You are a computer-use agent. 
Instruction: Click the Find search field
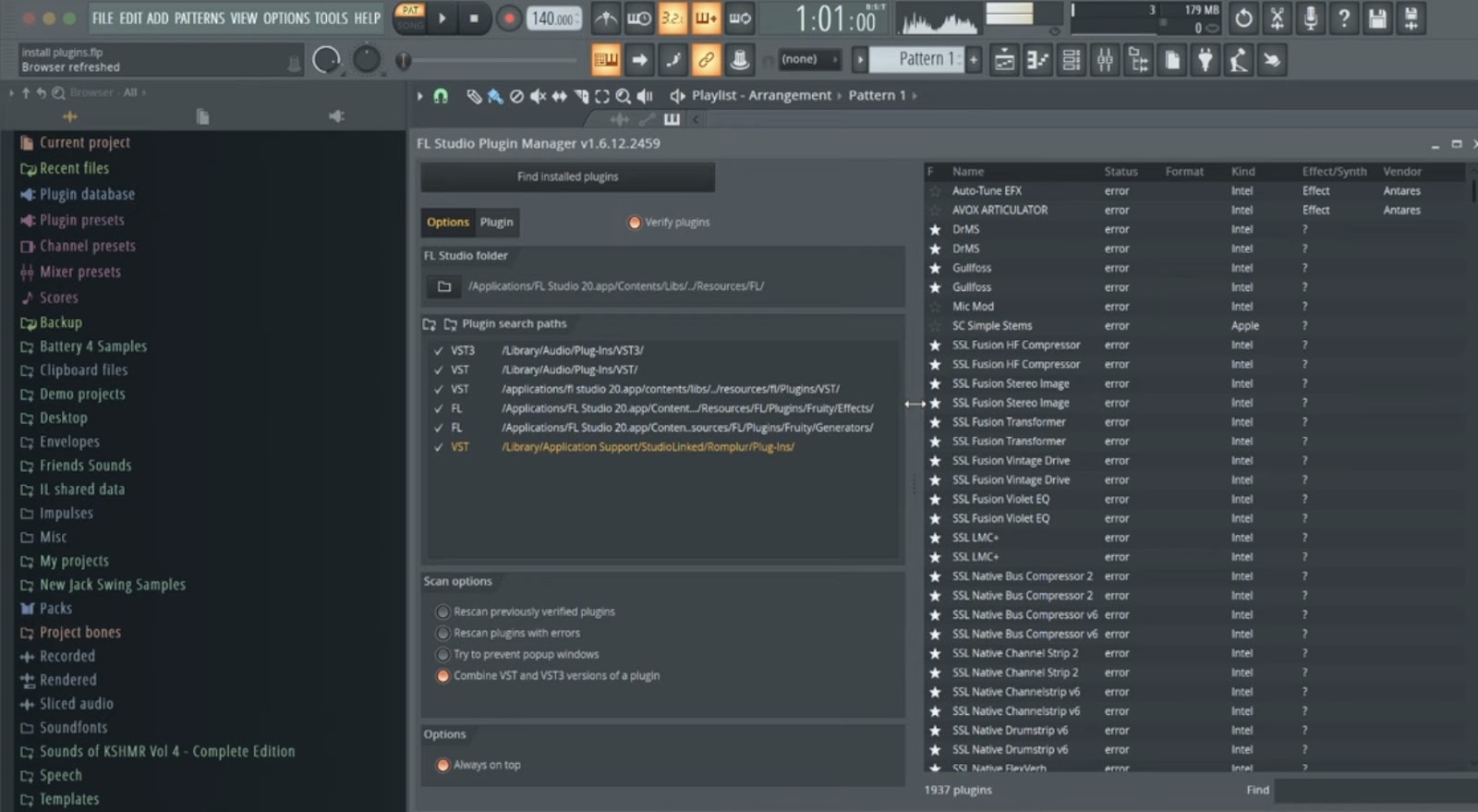1376,790
